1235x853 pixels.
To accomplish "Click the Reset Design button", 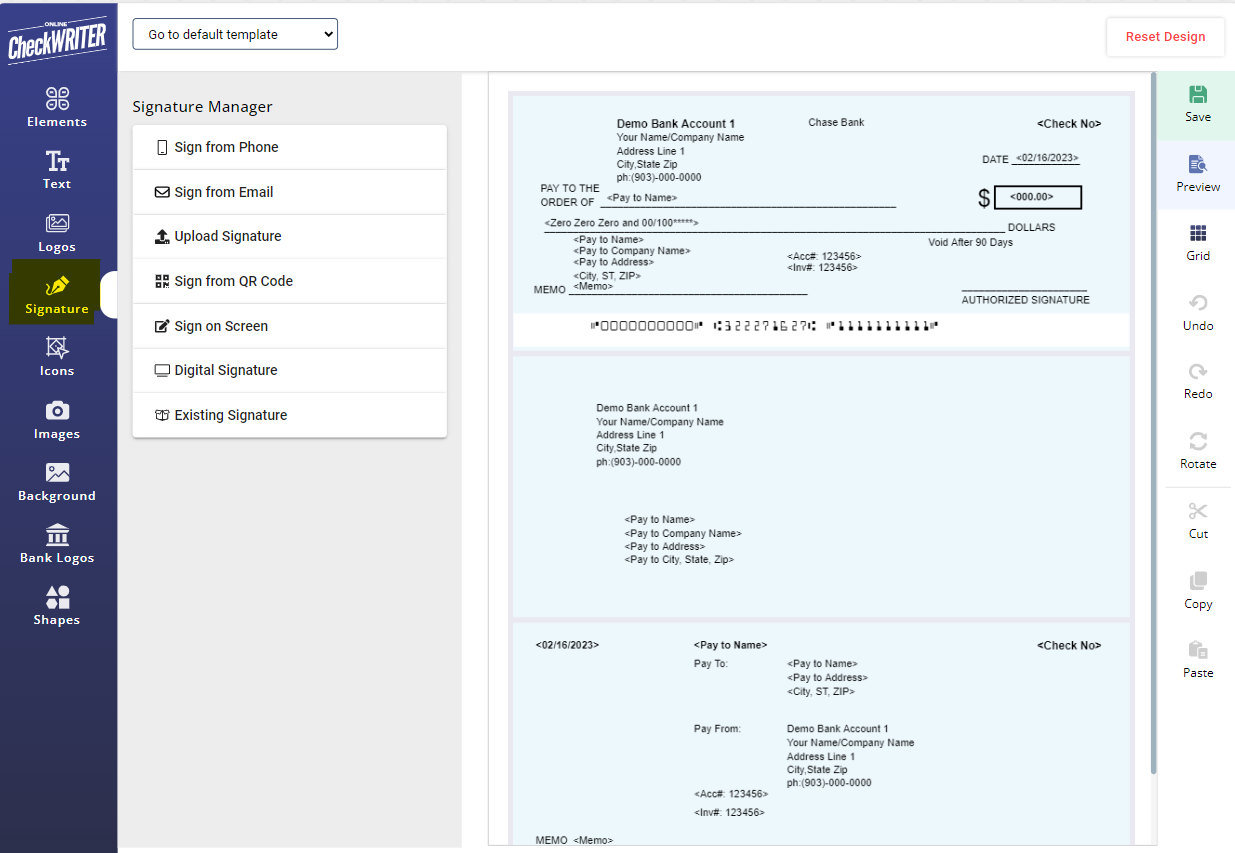I will coord(1165,37).
